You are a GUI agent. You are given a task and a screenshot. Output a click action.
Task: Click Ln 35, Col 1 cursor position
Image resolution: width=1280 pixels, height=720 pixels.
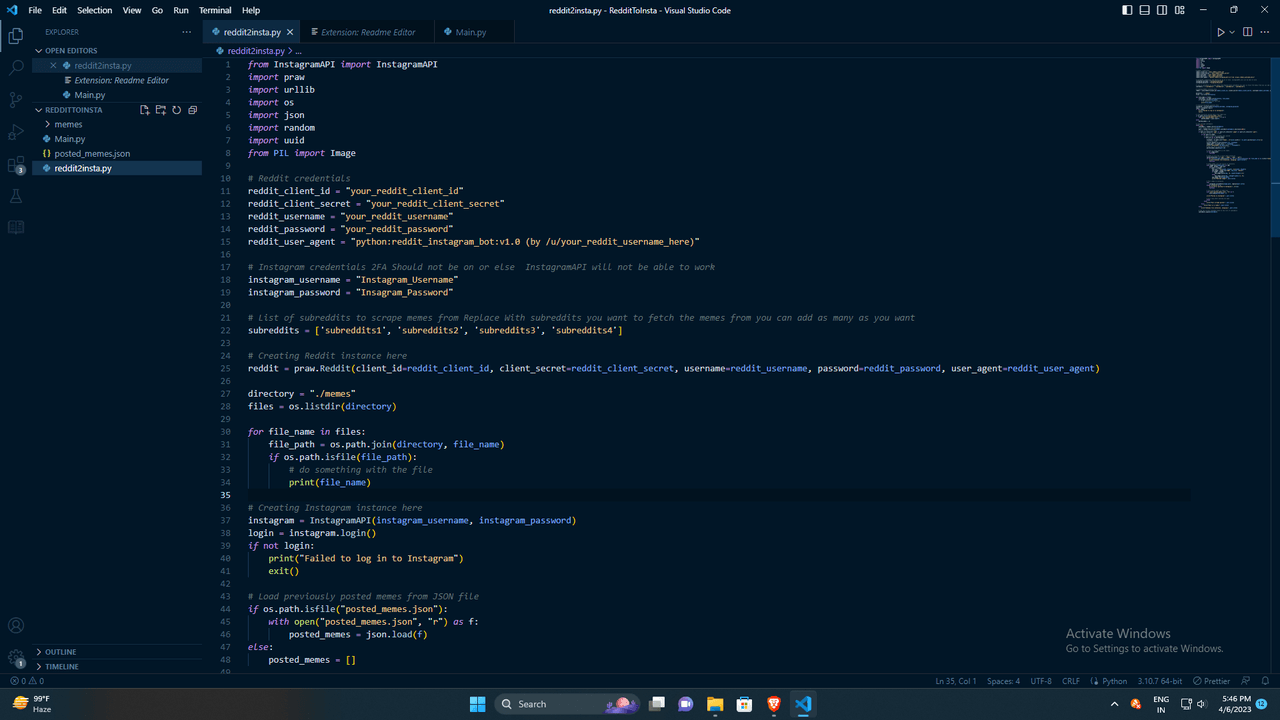click(x=956, y=681)
